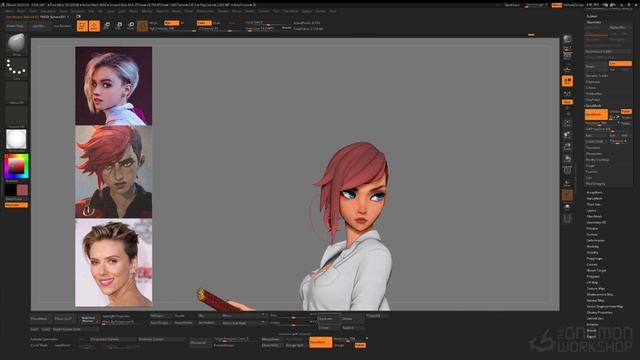The width and height of the screenshot is (640, 360).
Task: Pick a color in the color picker square
Action: pos(16,166)
